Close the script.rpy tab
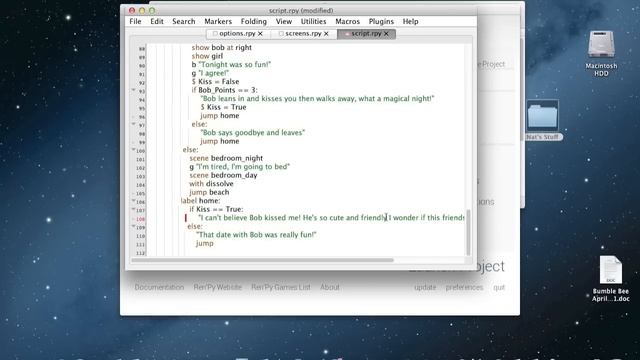 [386, 33]
